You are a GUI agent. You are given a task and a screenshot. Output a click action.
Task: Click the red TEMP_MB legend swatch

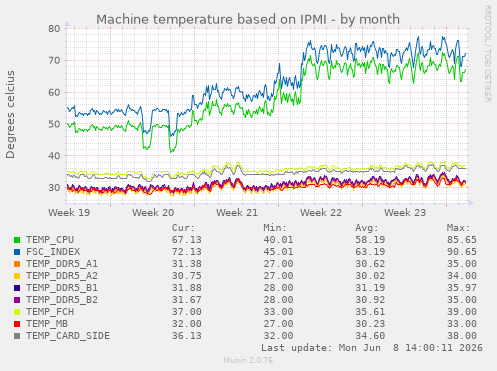tap(17, 324)
